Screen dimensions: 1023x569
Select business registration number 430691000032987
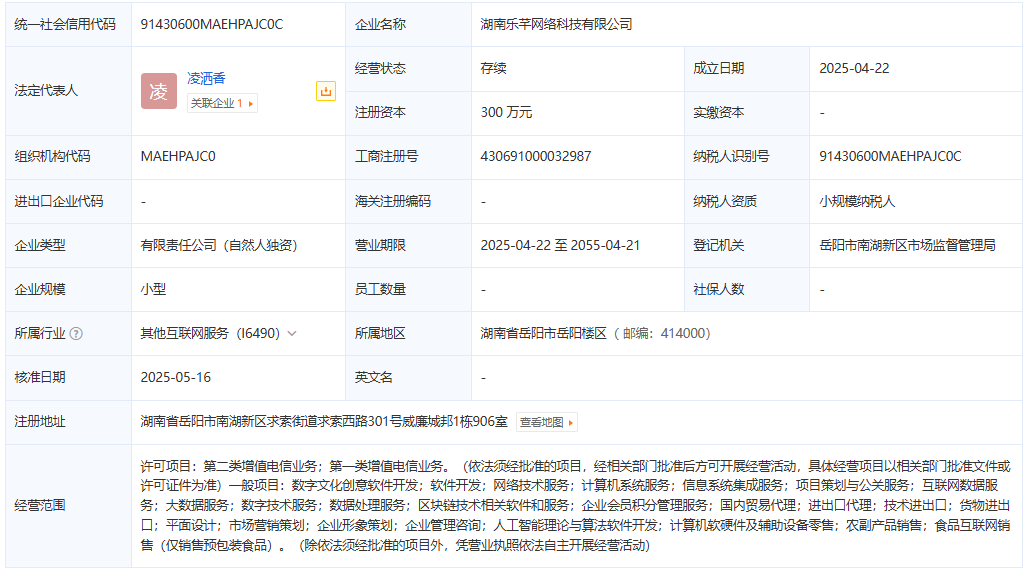(536, 156)
